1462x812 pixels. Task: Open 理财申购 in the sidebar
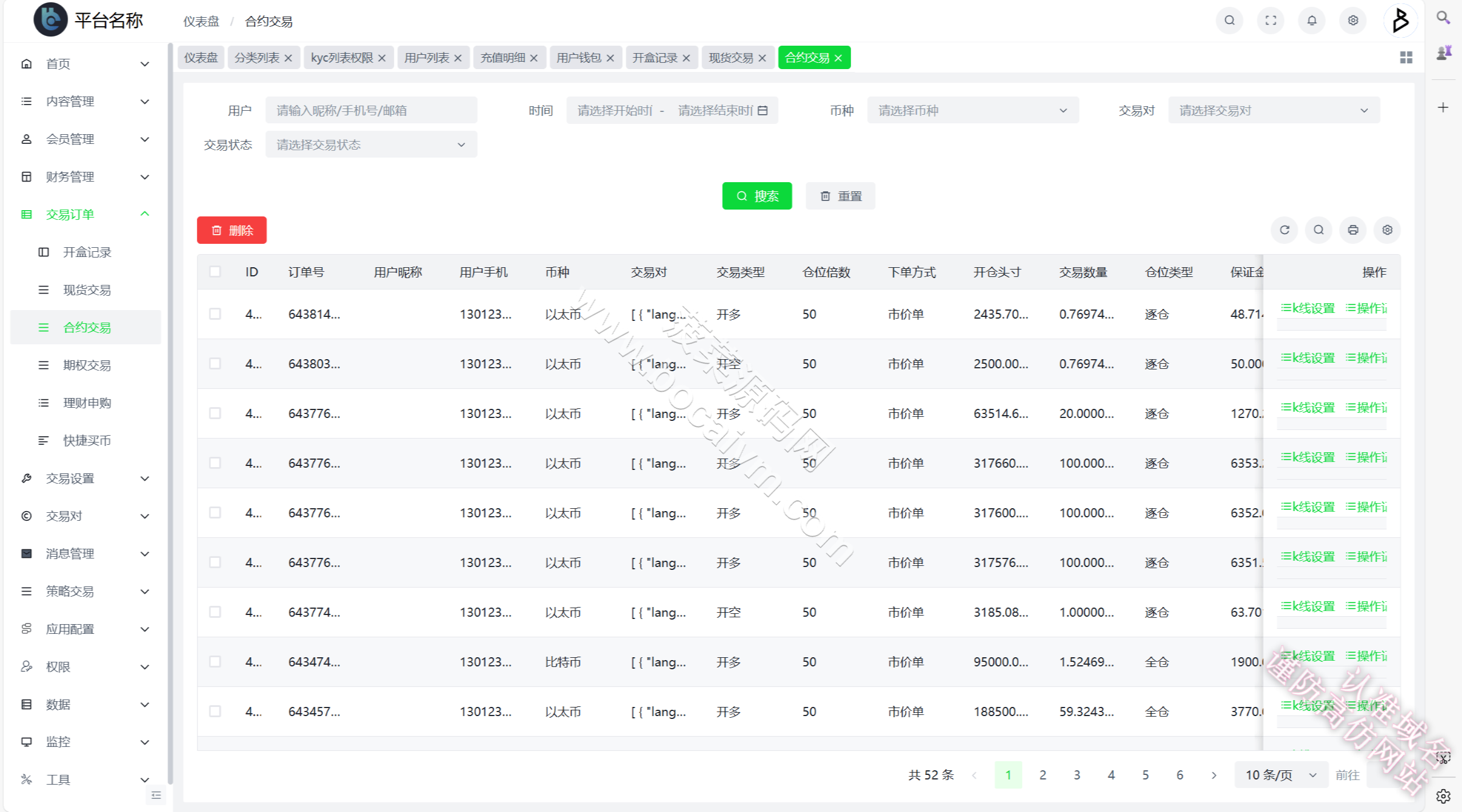pos(86,403)
